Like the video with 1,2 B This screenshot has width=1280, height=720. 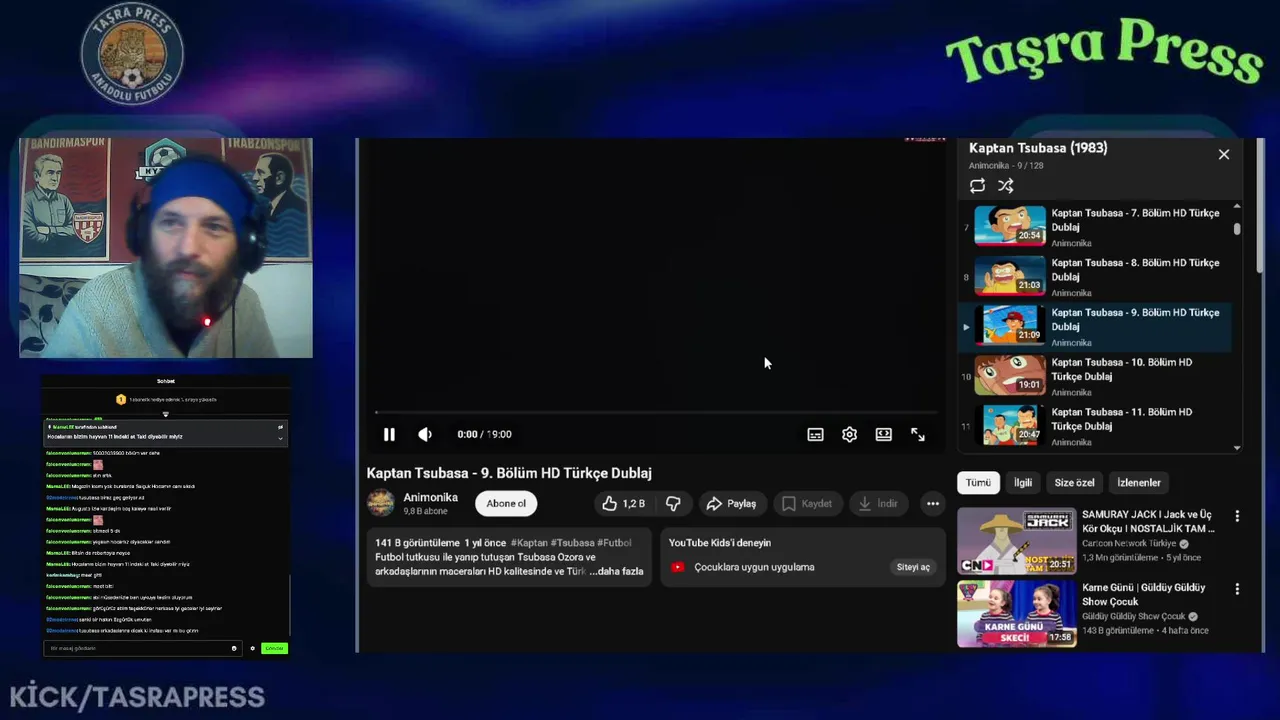623,503
